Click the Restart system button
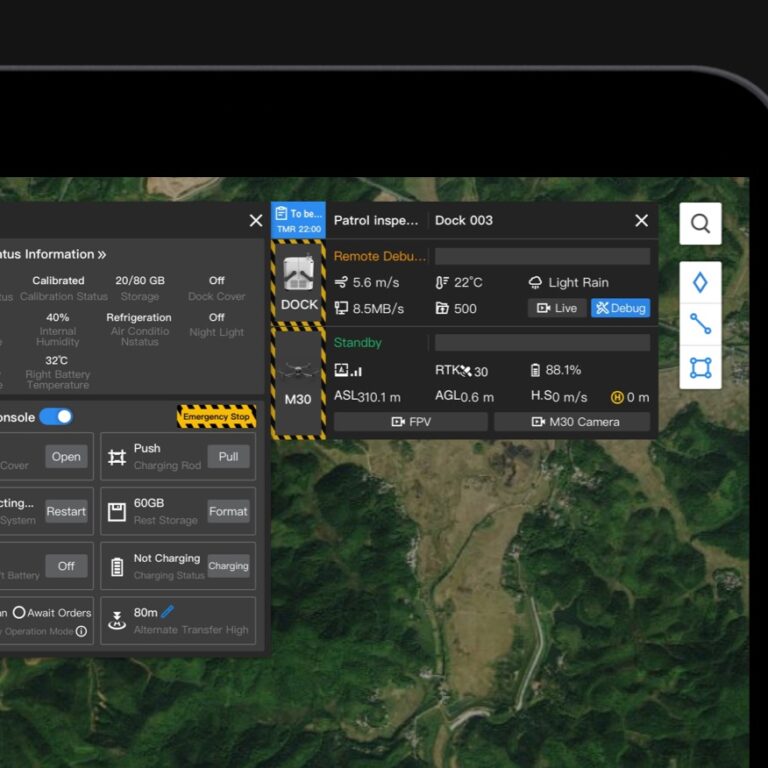768x768 pixels. click(x=66, y=511)
